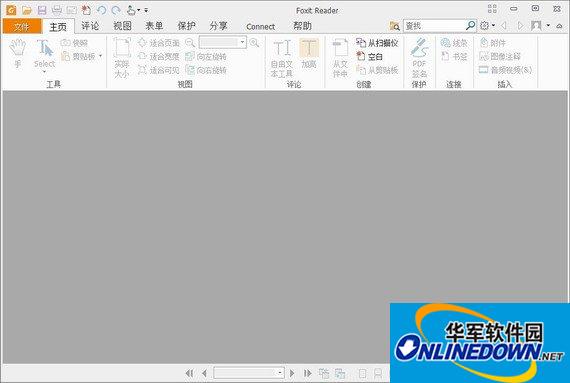This screenshot has height=383, width=570.
Task: Rotate view with 向右旋转 (Rotate Right)
Action: pos(206,70)
